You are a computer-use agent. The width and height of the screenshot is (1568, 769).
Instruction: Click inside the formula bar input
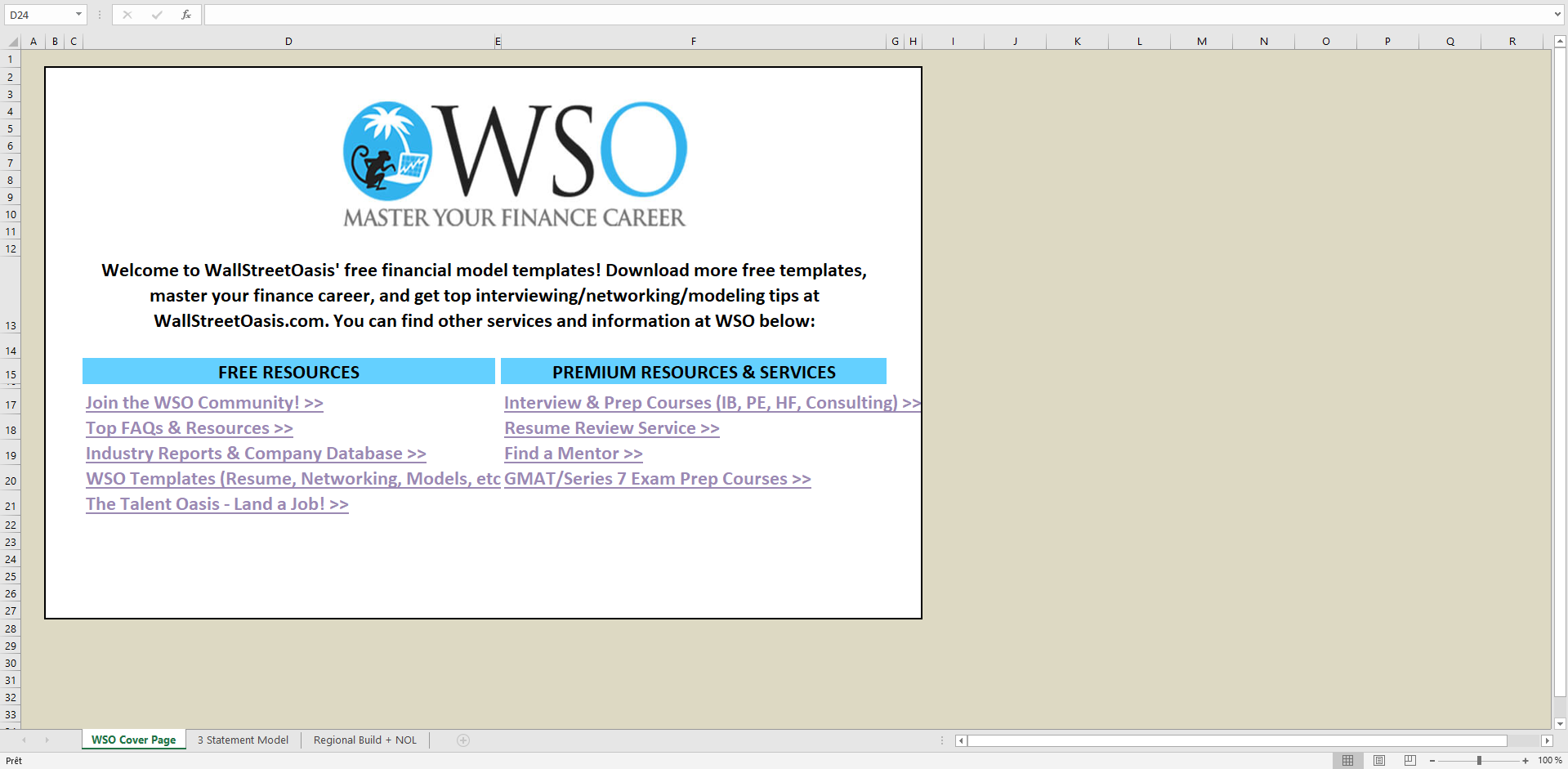click(x=877, y=15)
